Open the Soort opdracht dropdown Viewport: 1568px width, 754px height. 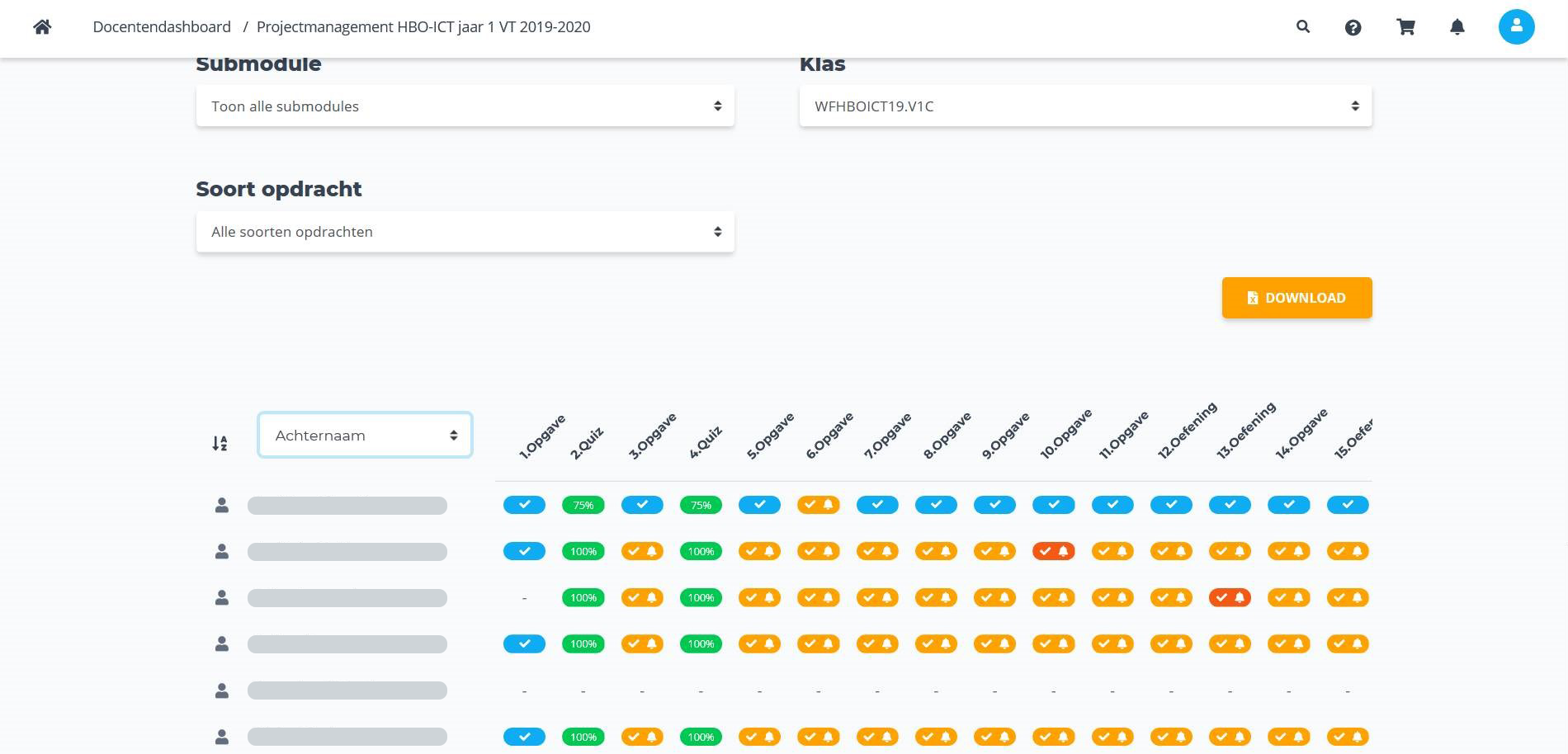(465, 232)
